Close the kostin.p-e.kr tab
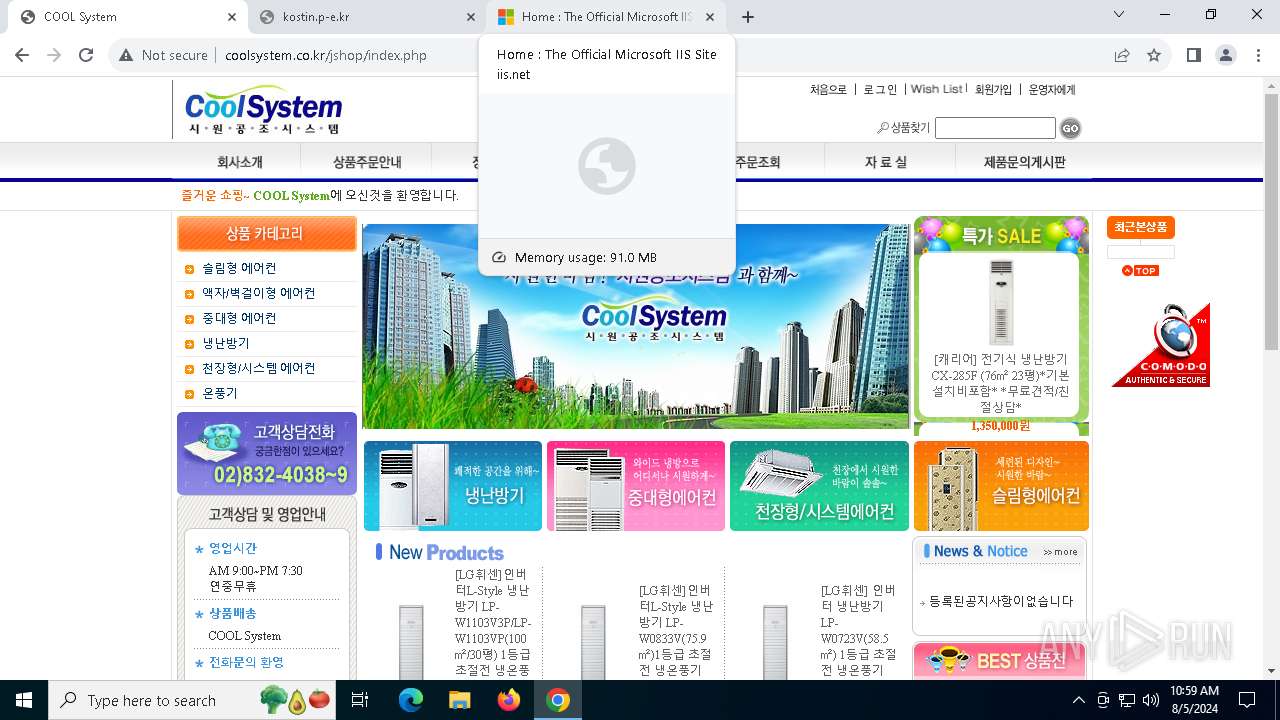The height and width of the screenshot is (720, 1280). (471, 17)
